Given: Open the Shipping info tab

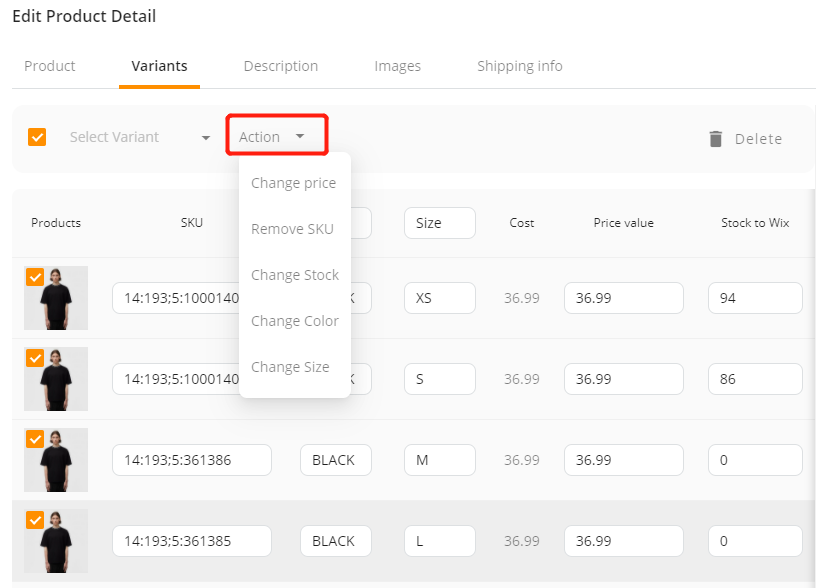Looking at the screenshot, I should pos(519,66).
